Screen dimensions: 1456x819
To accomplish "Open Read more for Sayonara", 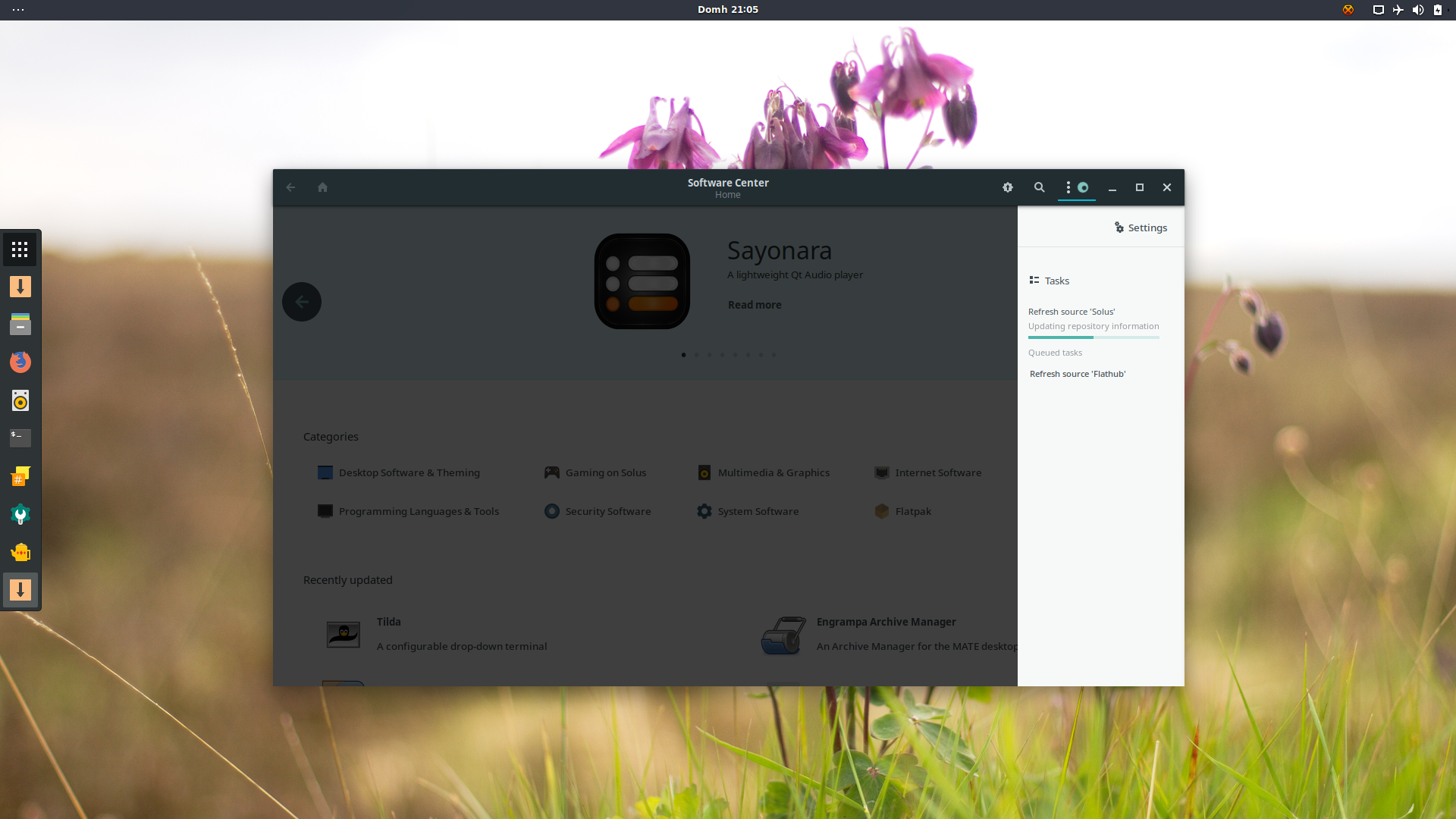I will coord(755,305).
